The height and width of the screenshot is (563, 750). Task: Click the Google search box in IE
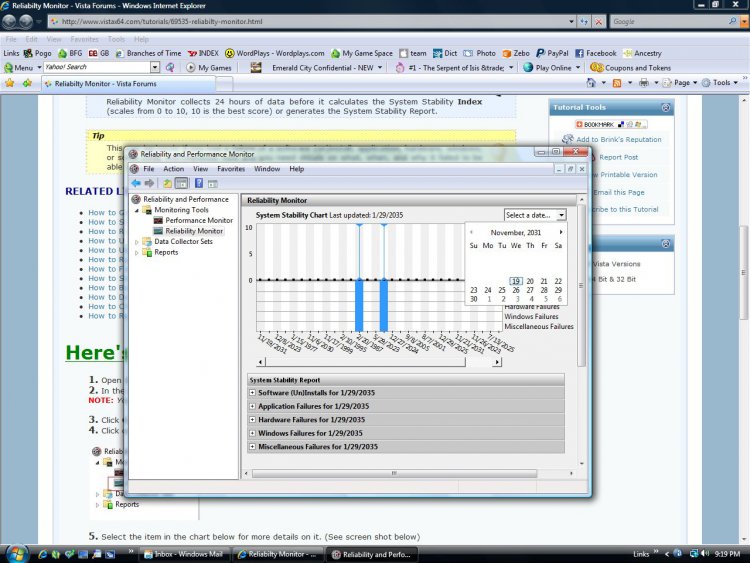coord(669,22)
